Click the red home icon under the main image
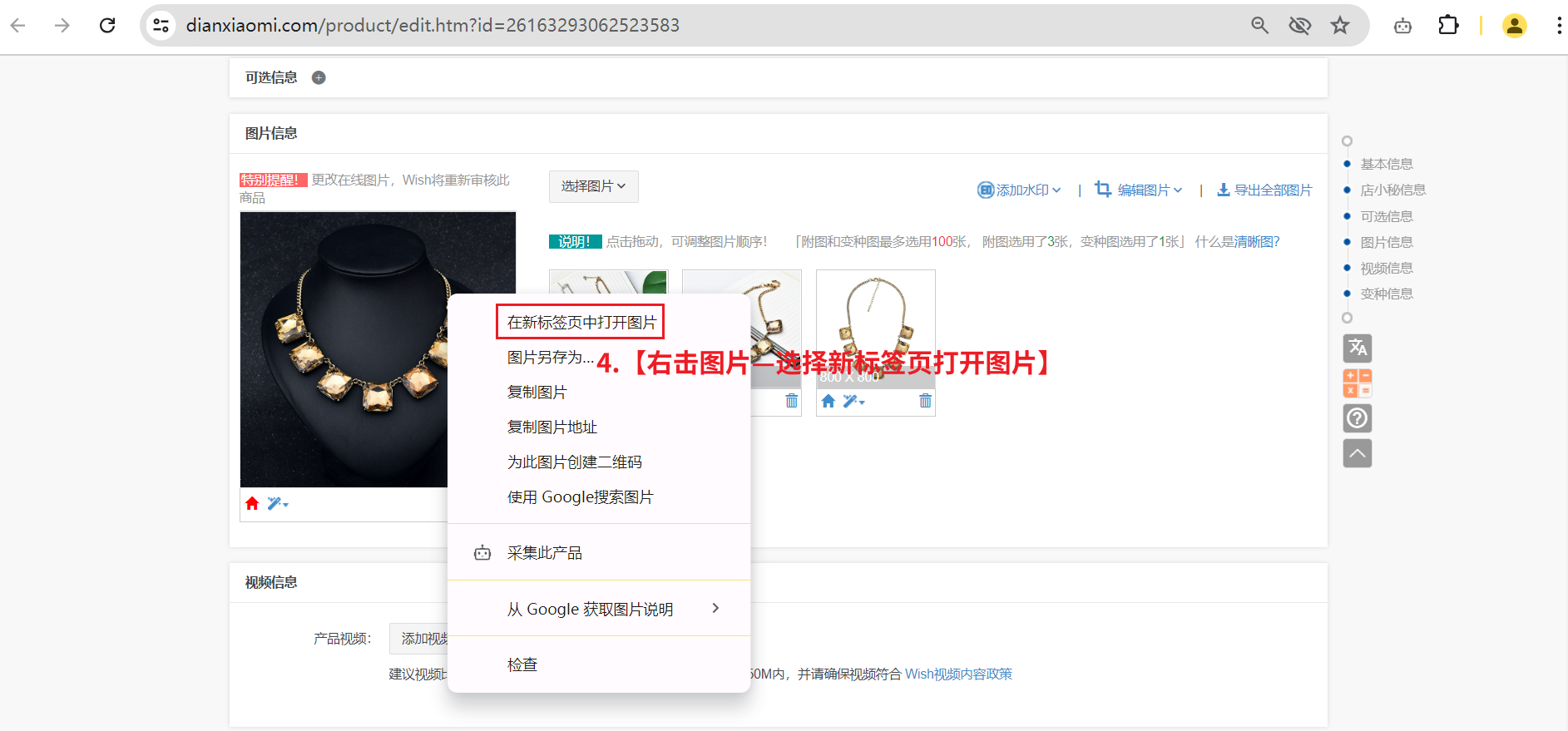1568x731 pixels. tap(252, 503)
